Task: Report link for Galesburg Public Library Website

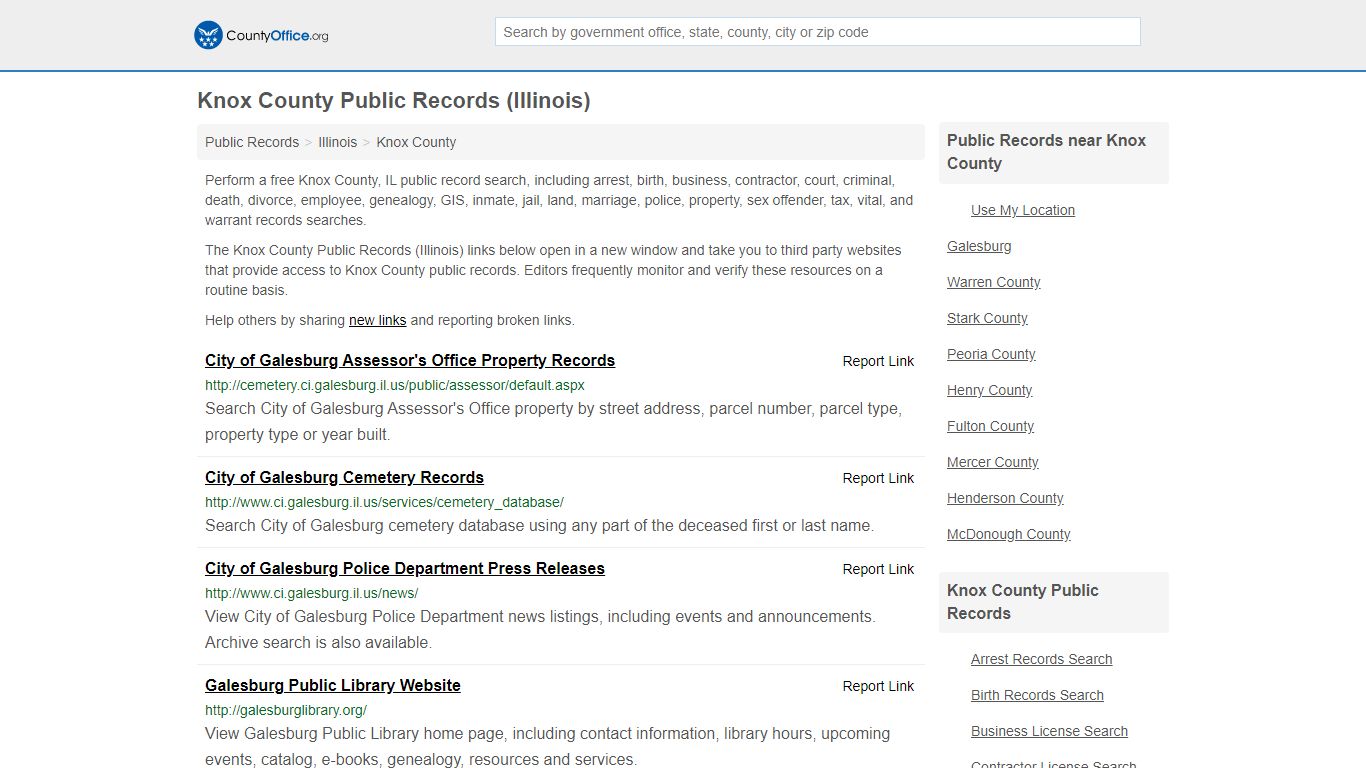Action: pos(878,686)
